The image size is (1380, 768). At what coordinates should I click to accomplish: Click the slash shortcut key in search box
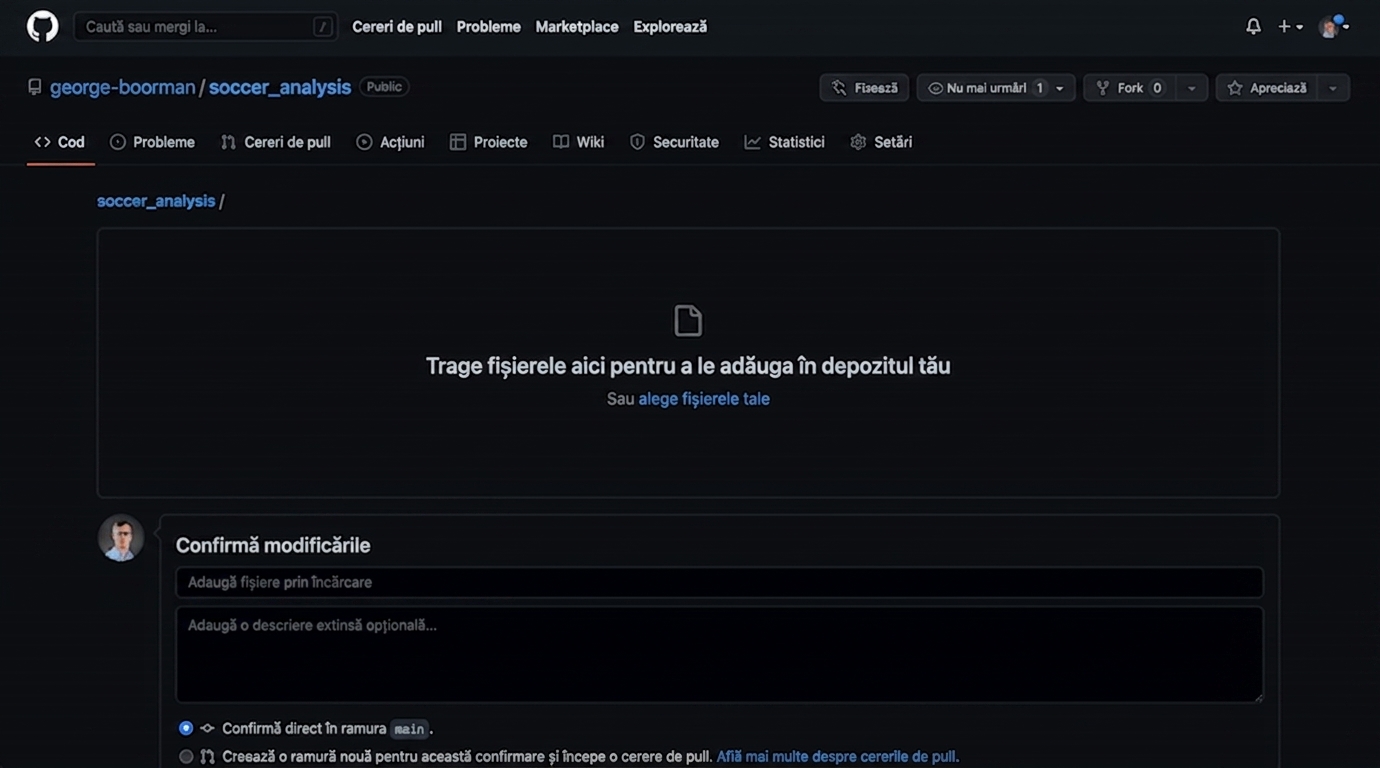(322, 27)
